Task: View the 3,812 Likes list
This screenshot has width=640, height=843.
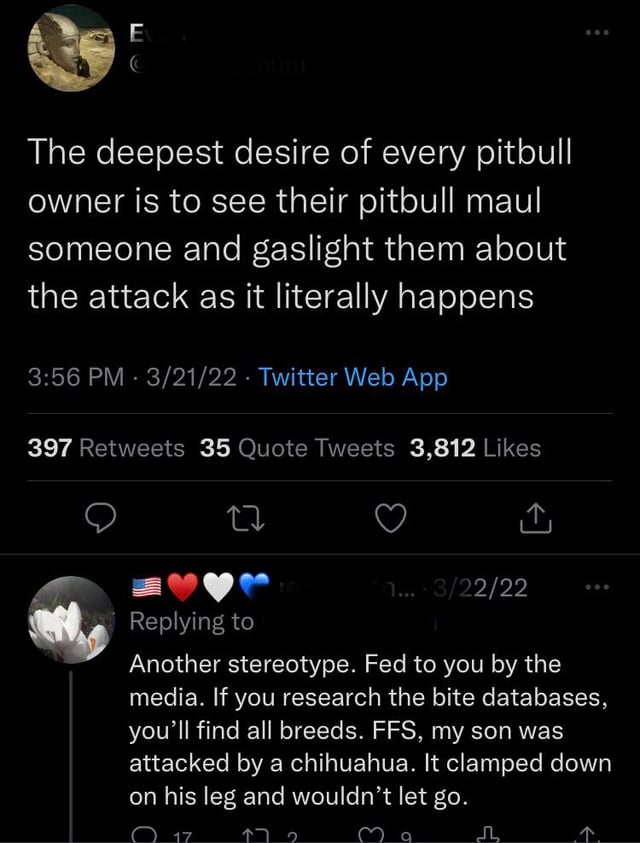Action: (475, 448)
